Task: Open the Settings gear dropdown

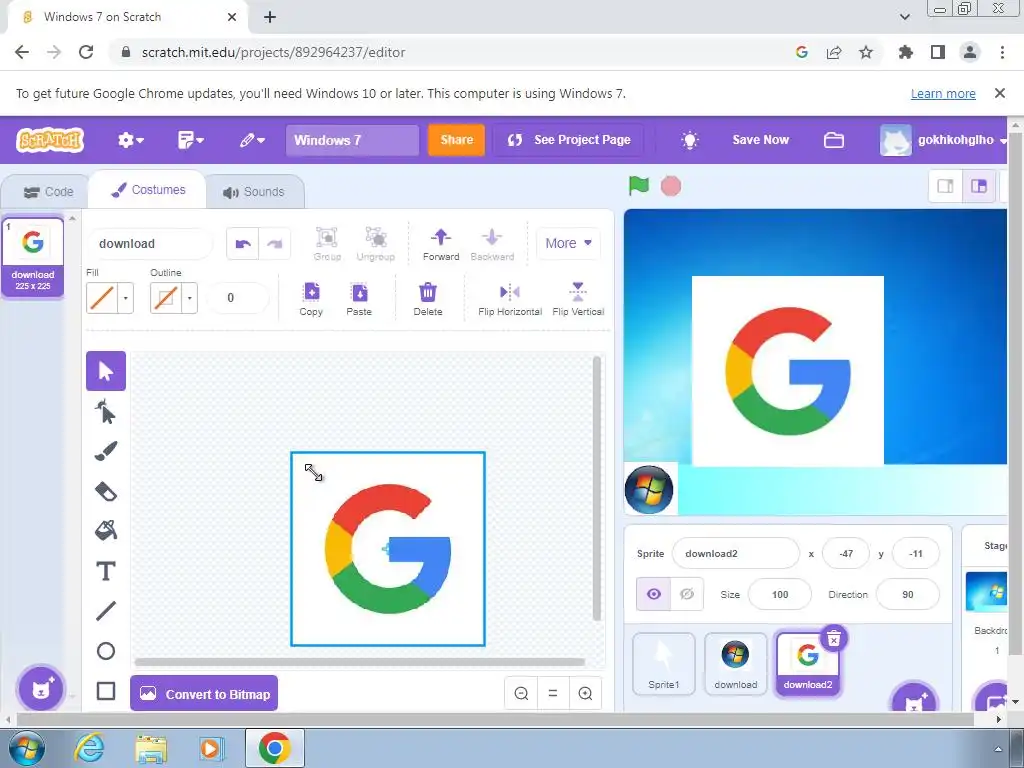Action: click(131, 140)
